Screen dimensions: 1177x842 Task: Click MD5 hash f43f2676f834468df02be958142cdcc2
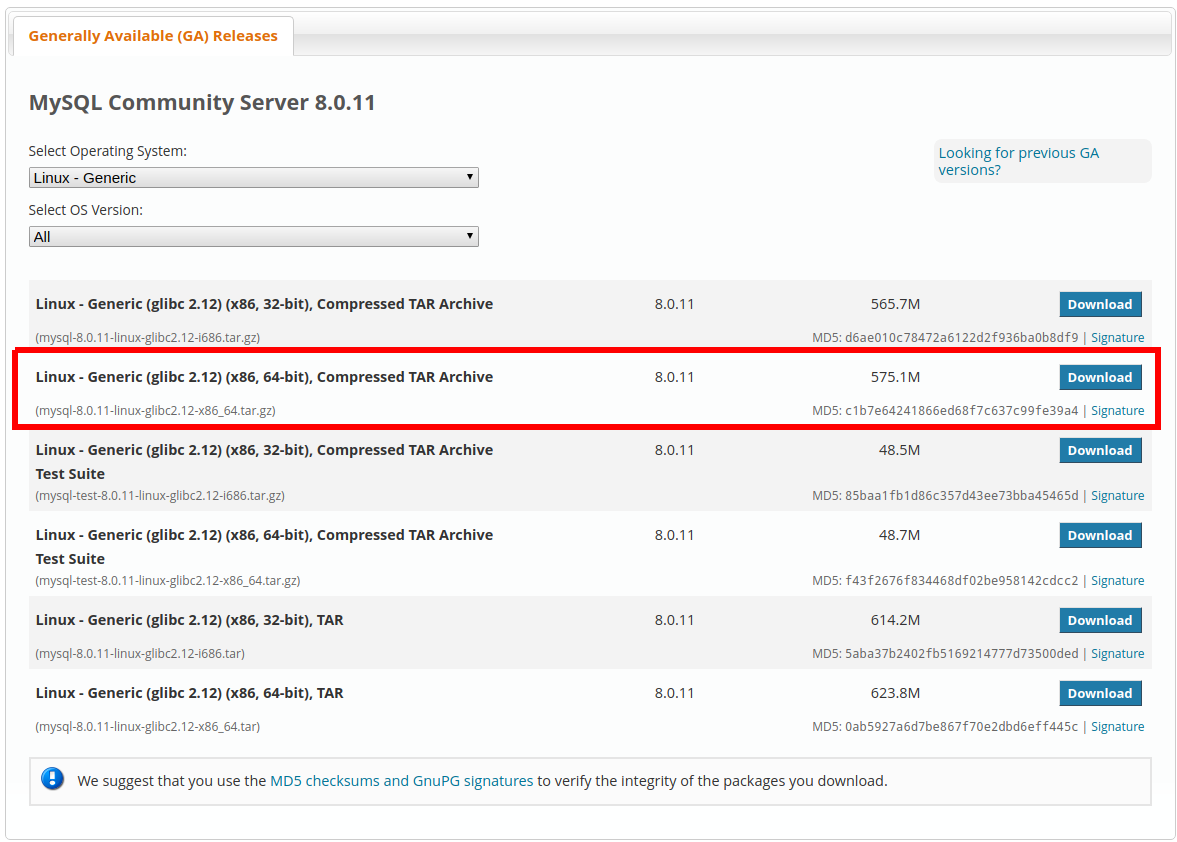(962, 580)
